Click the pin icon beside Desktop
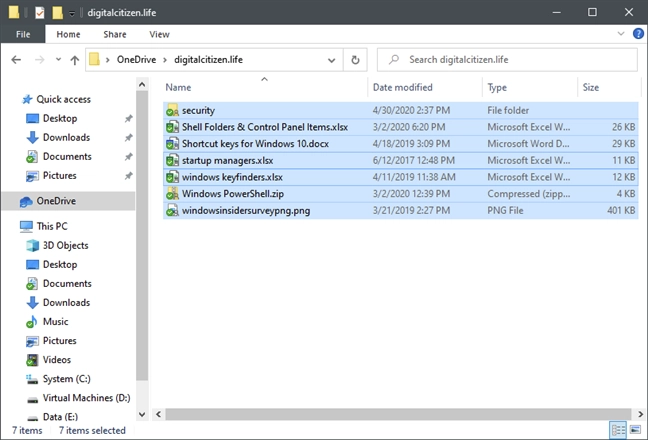This screenshot has width=648, height=440. coord(129,119)
